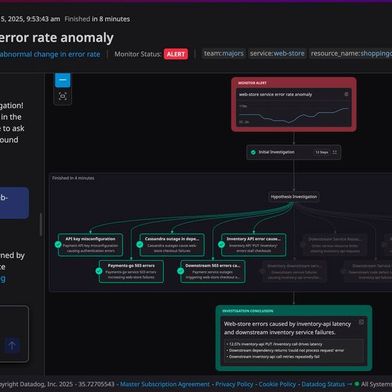Click the team:majors tag
The width and height of the screenshot is (392, 392).
coord(224,54)
